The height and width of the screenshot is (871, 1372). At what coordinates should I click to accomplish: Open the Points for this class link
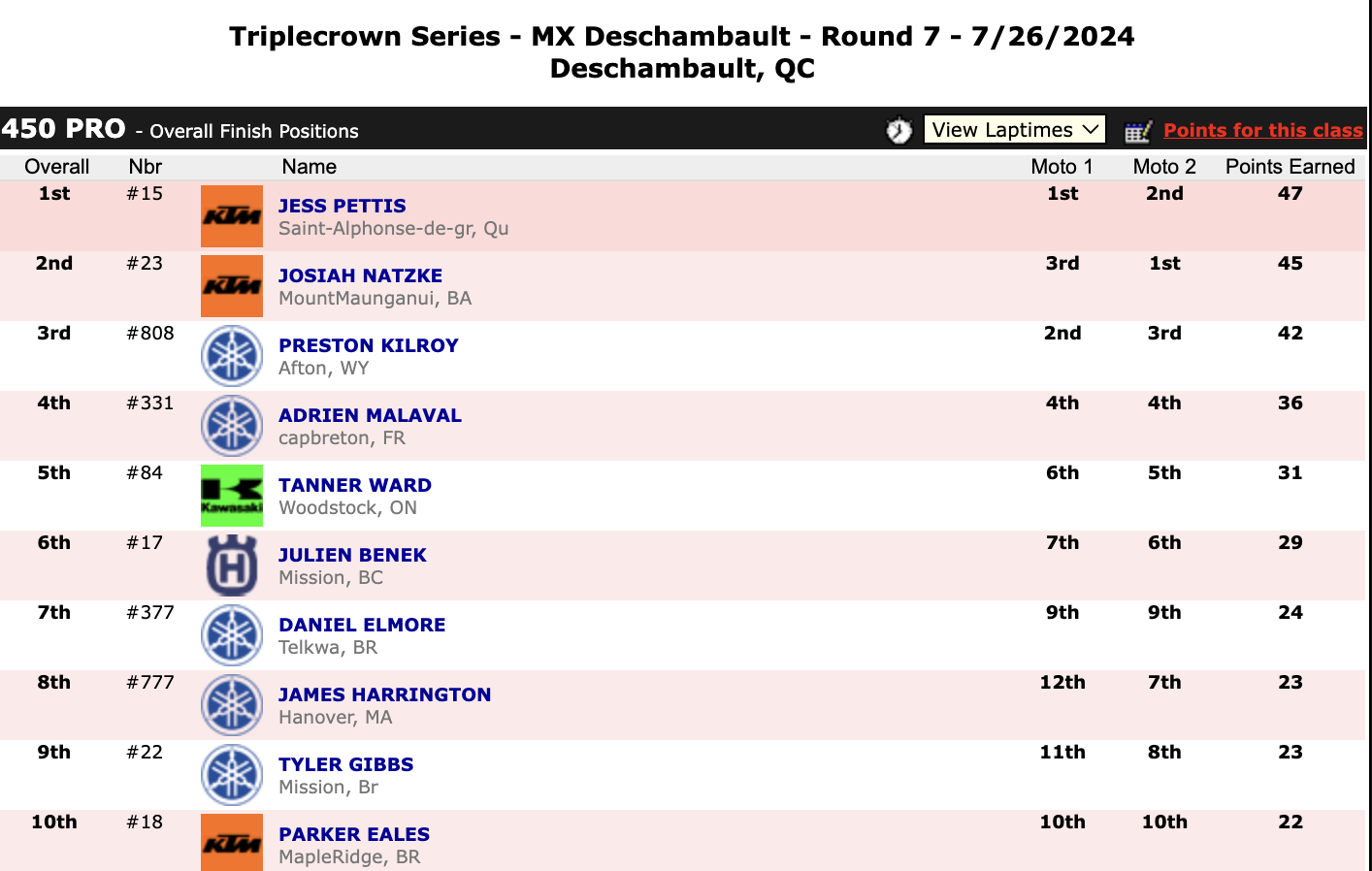(1262, 130)
